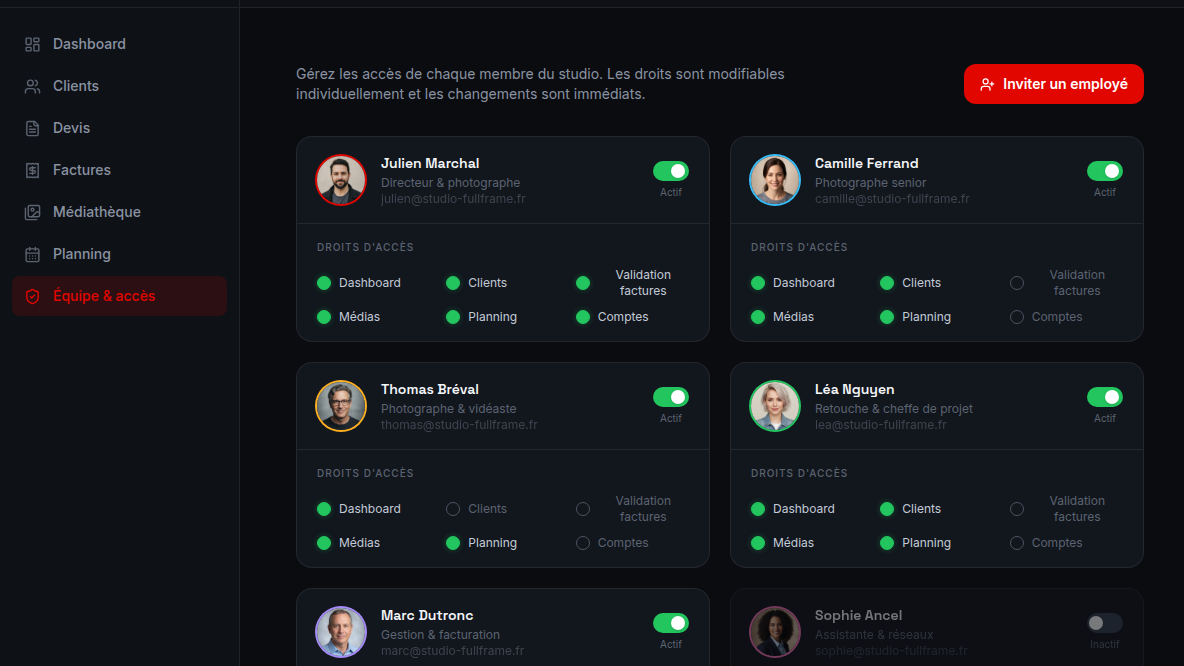Image resolution: width=1184 pixels, height=666 pixels.
Task: Click Marc Dutronc's avatar picture
Action: click(341, 632)
